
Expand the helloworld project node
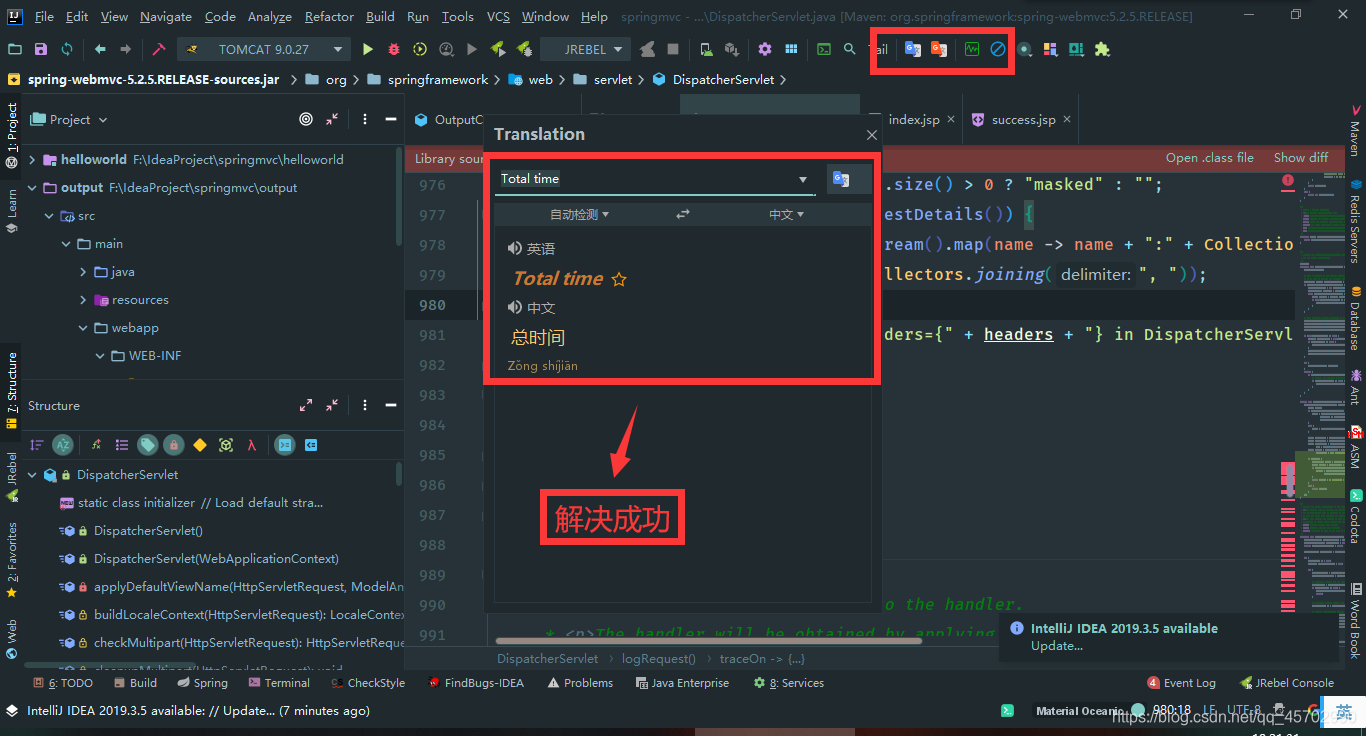tap(32, 159)
